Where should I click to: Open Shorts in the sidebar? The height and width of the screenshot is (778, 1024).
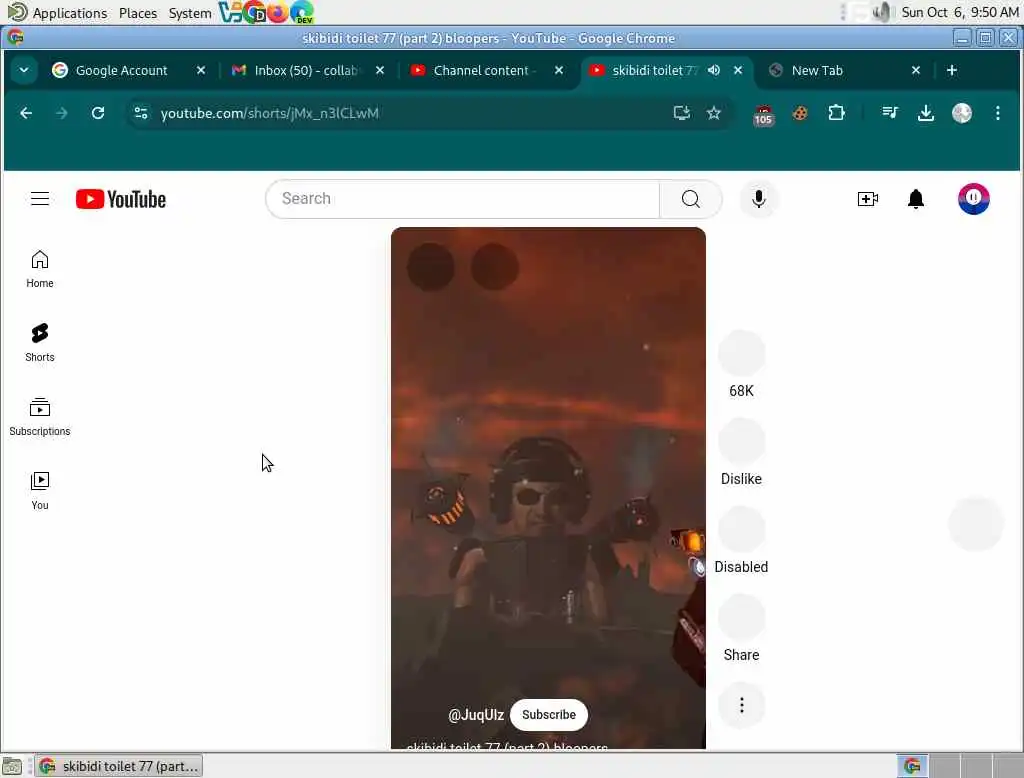40,342
